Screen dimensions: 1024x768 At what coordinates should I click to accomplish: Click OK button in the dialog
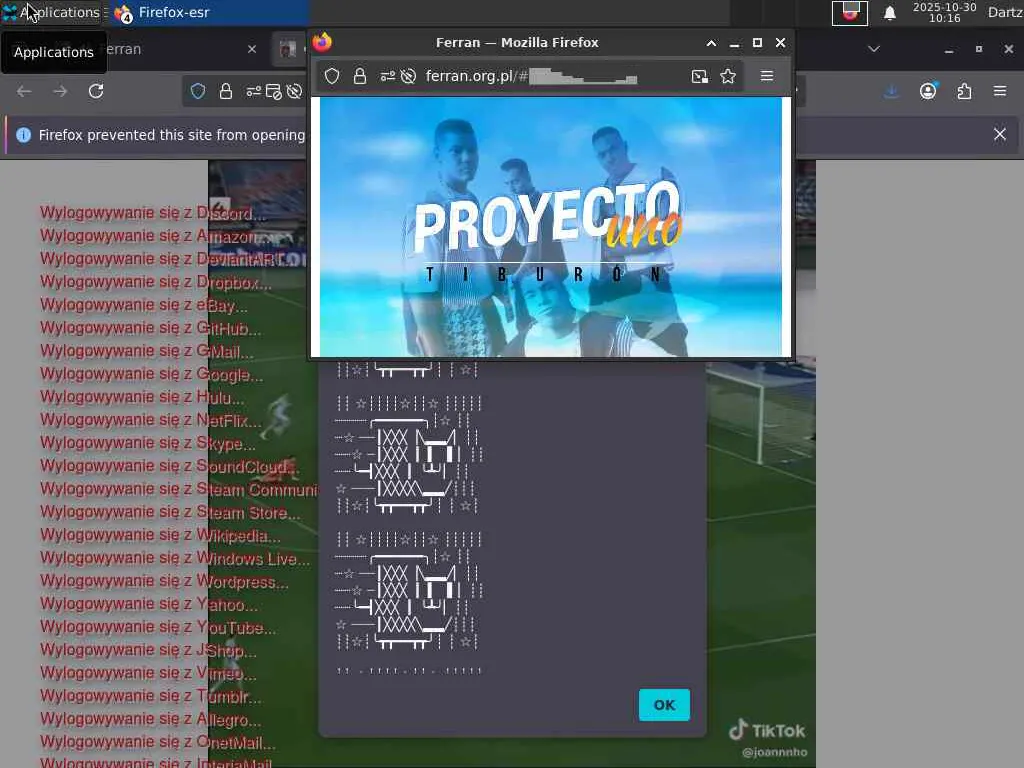pyautogui.click(x=664, y=705)
